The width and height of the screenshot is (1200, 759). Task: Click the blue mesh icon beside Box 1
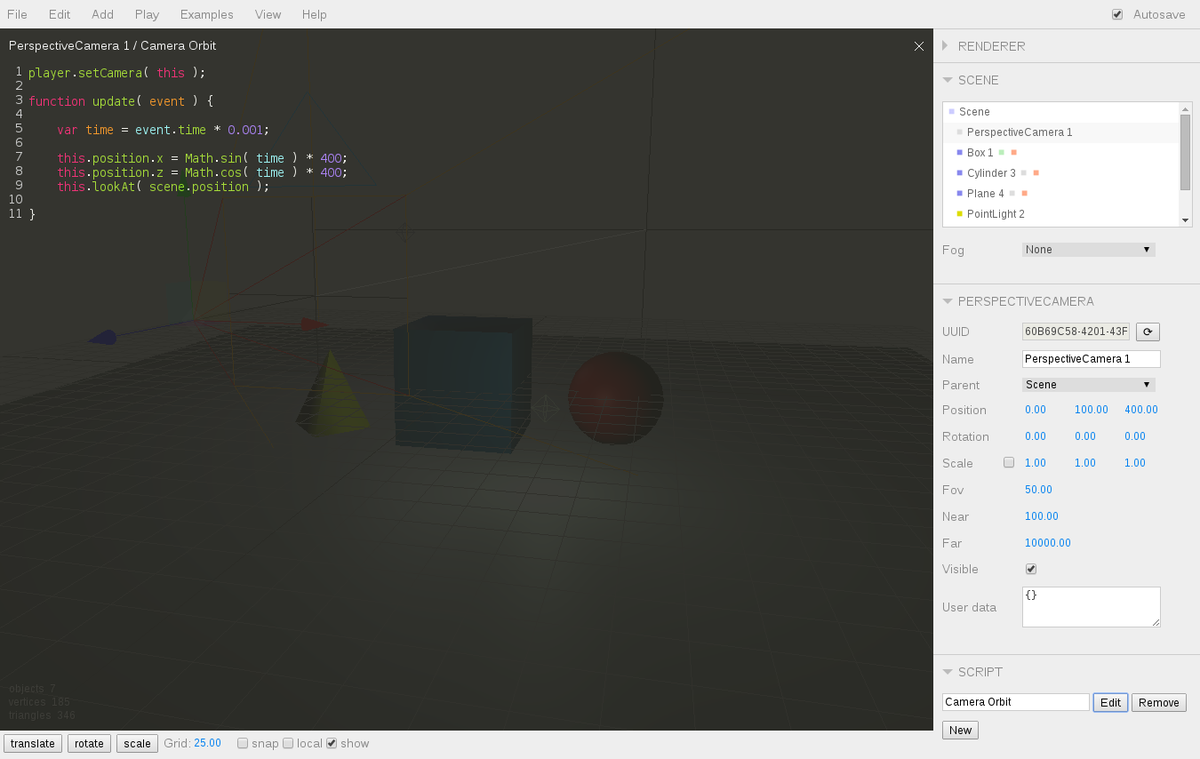pos(960,153)
